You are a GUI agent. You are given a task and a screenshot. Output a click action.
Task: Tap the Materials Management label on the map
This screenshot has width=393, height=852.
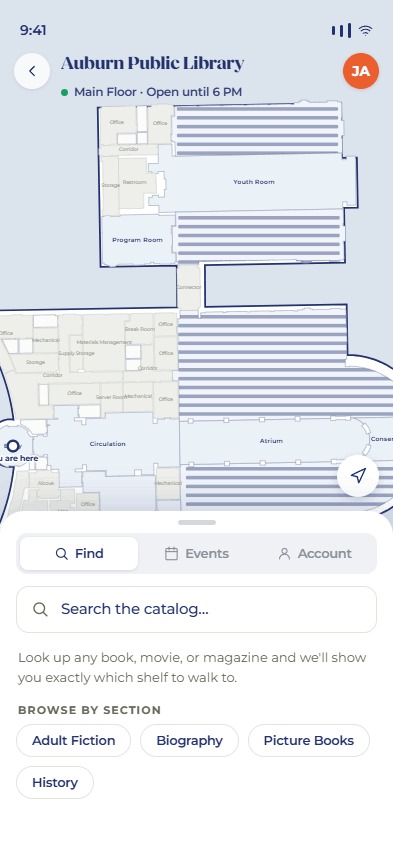coord(104,342)
